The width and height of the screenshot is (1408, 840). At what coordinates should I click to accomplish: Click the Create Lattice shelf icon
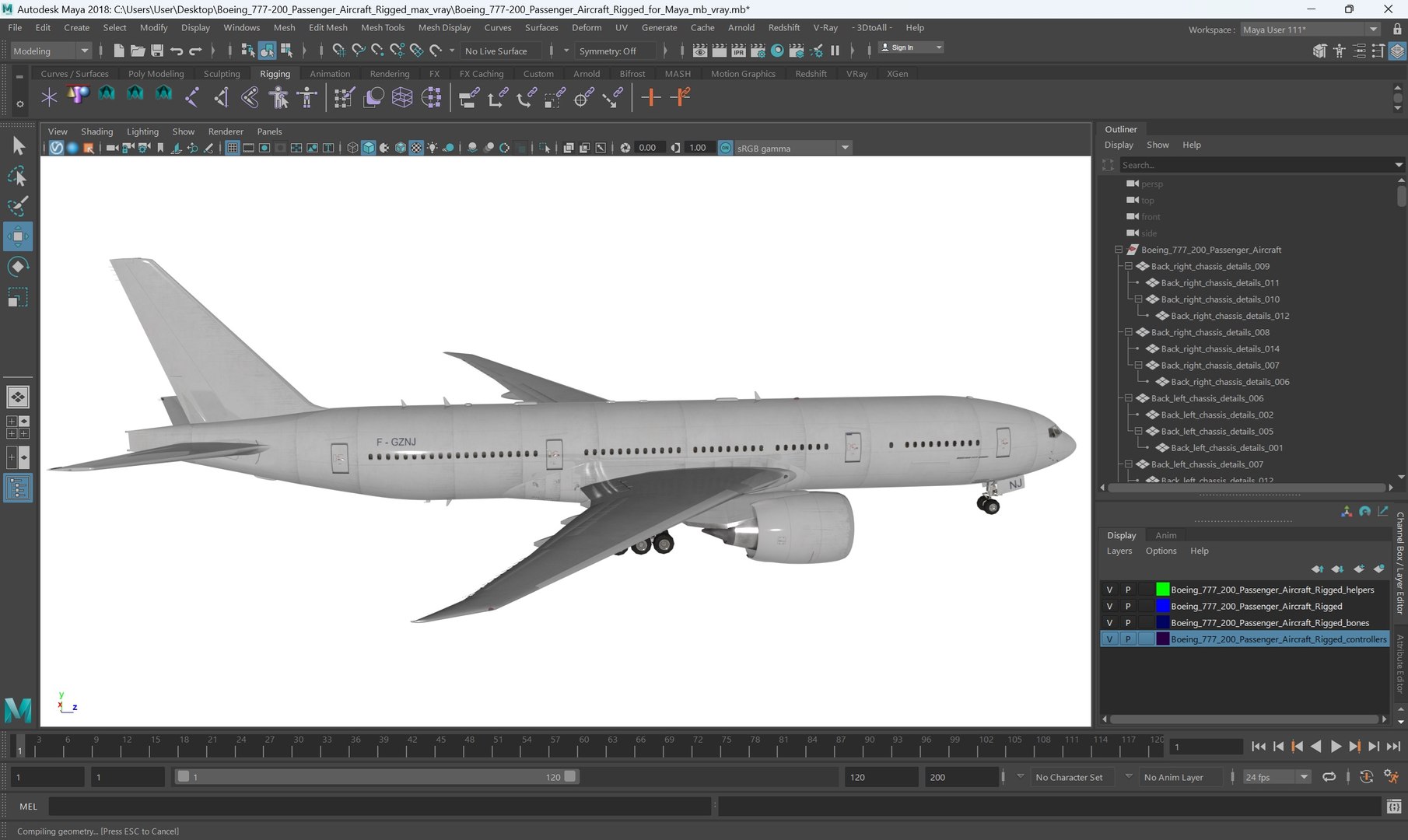click(402, 97)
